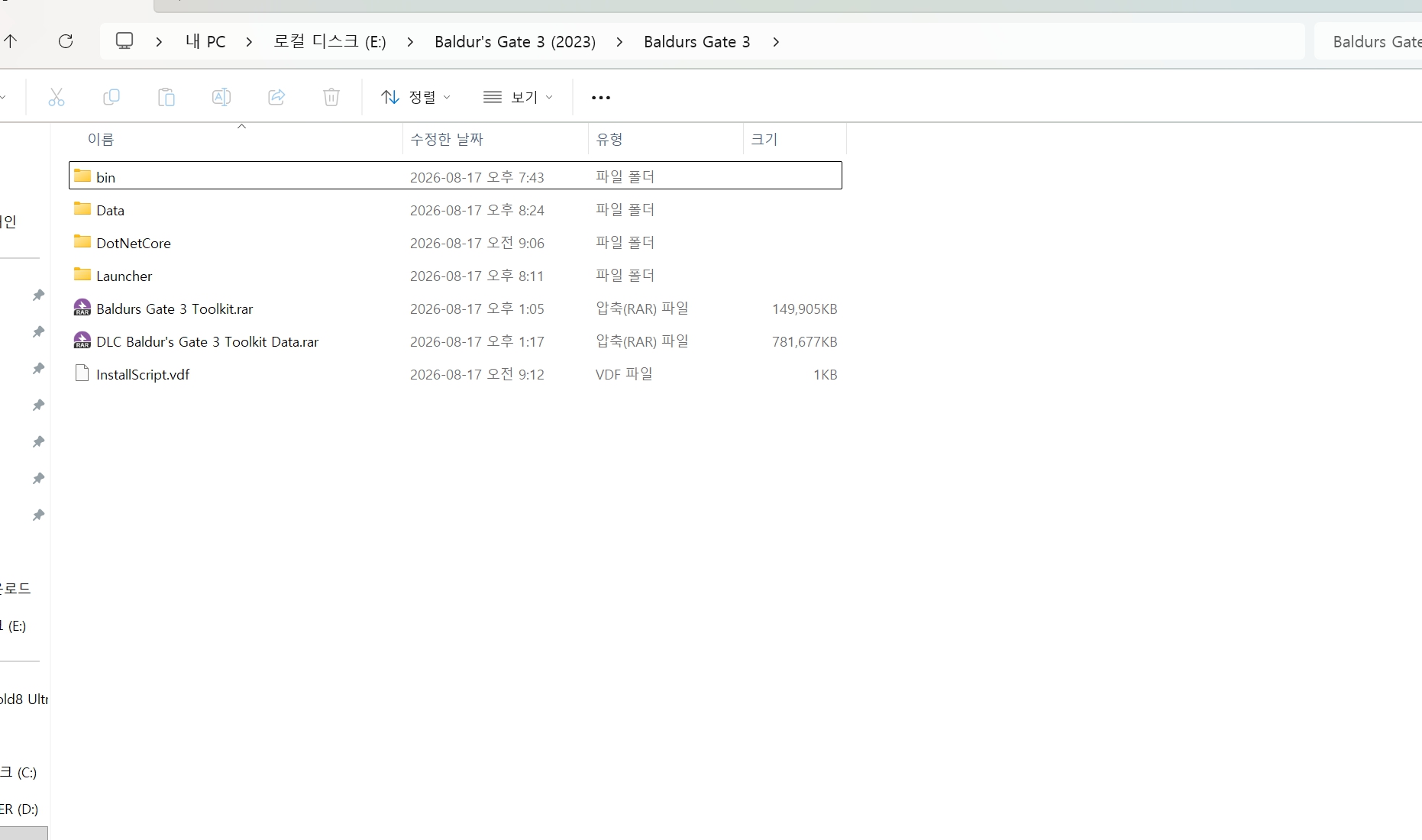The width and height of the screenshot is (1422, 840).
Task: Click the VDF 파일 type cell
Action: tap(625, 374)
